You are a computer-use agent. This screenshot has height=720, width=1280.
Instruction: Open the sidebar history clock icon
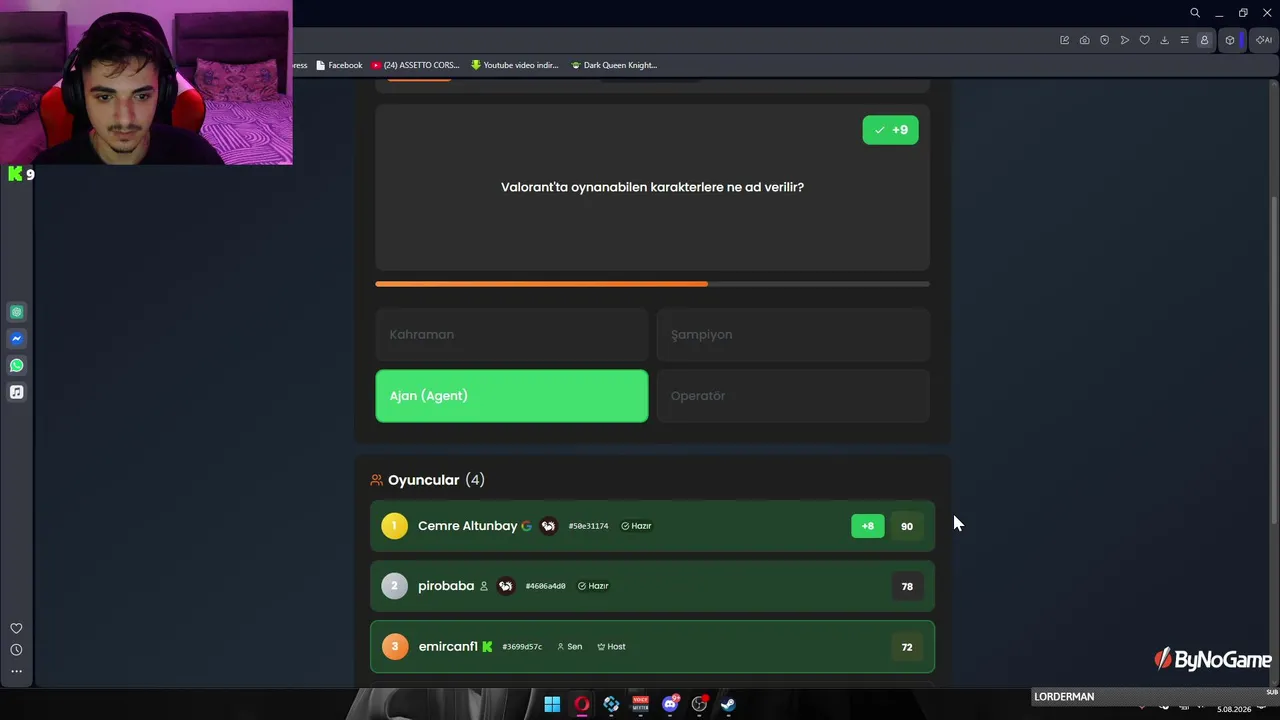[16, 650]
